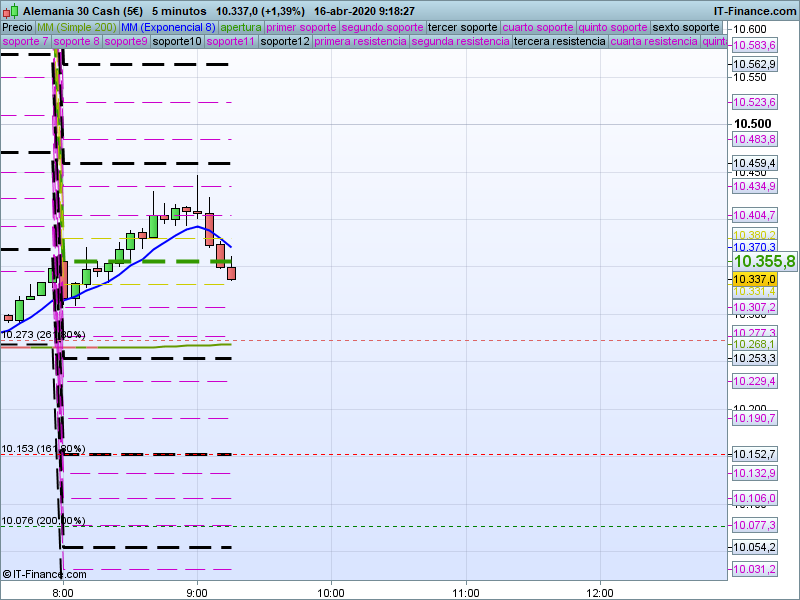Image resolution: width=800 pixels, height=600 pixels.
Task: Click the primer soporte label
Action: point(302,27)
